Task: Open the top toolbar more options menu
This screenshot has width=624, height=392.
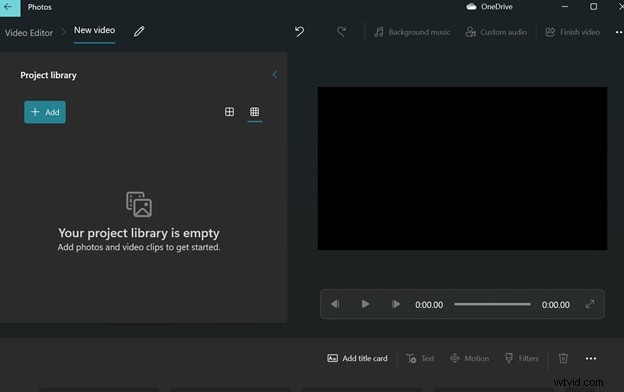Action: click(619, 32)
